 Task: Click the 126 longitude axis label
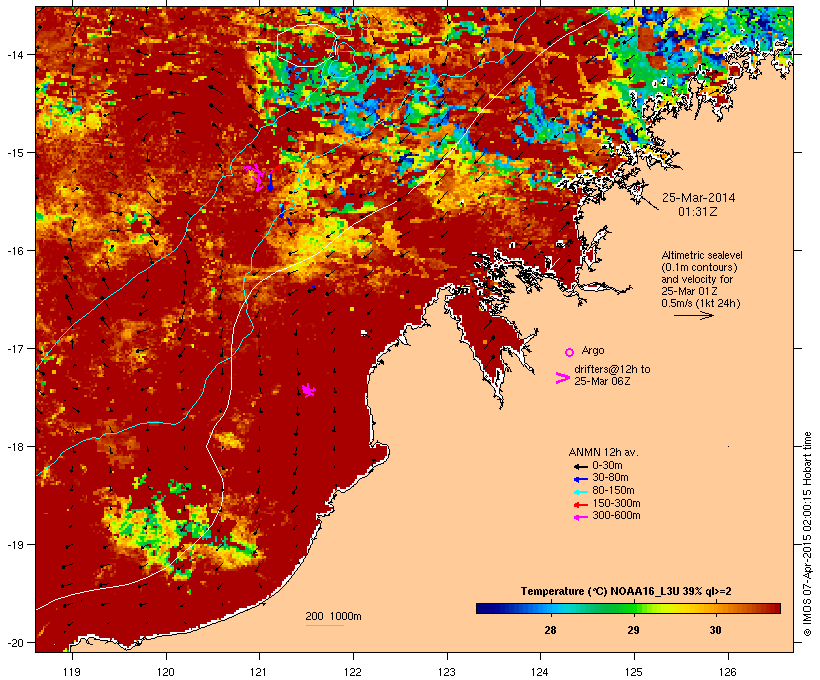click(x=727, y=672)
